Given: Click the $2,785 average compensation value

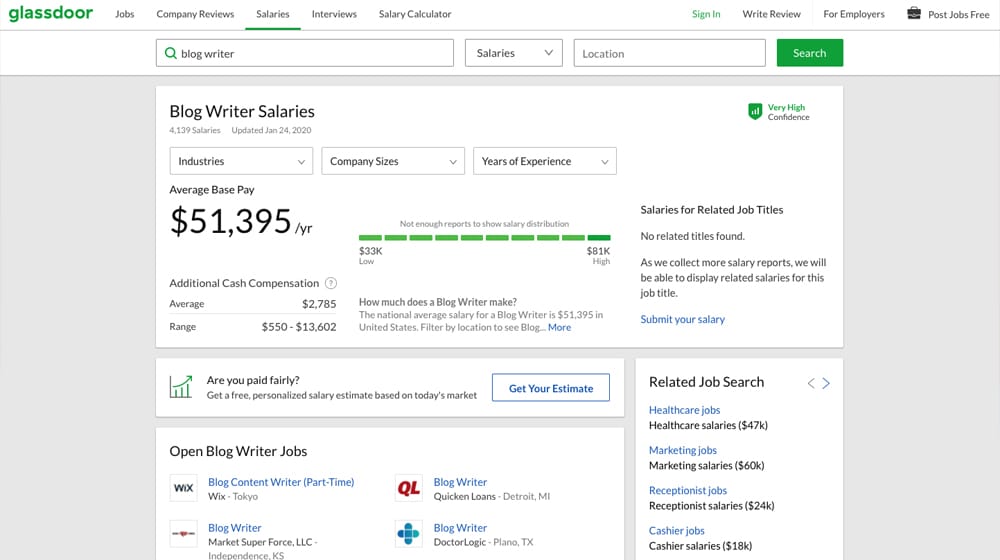Looking at the screenshot, I should (x=319, y=304).
